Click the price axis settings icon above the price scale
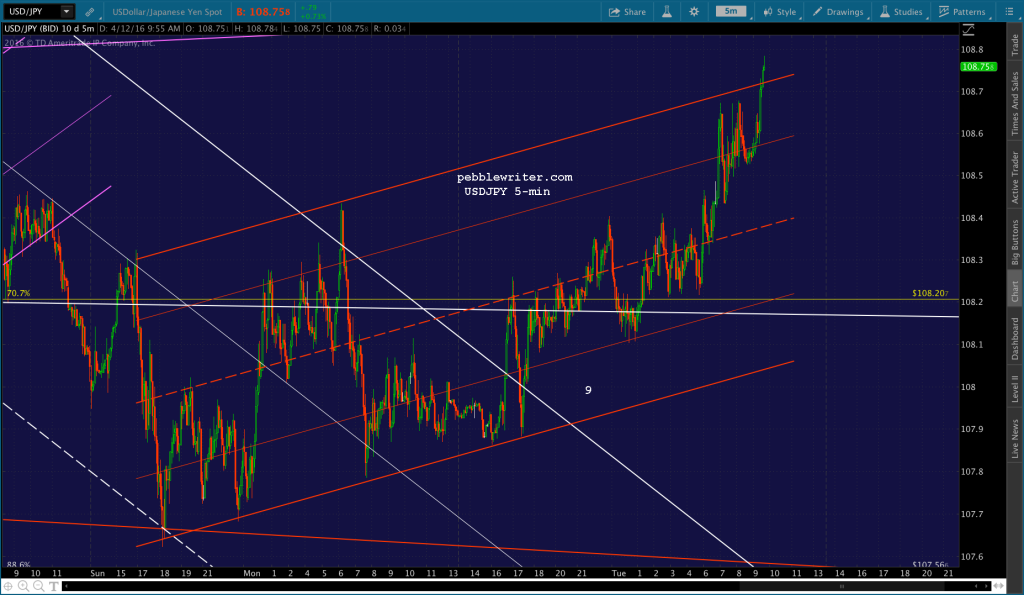This screenshot has width=1024, height=595. coord(968,30)
